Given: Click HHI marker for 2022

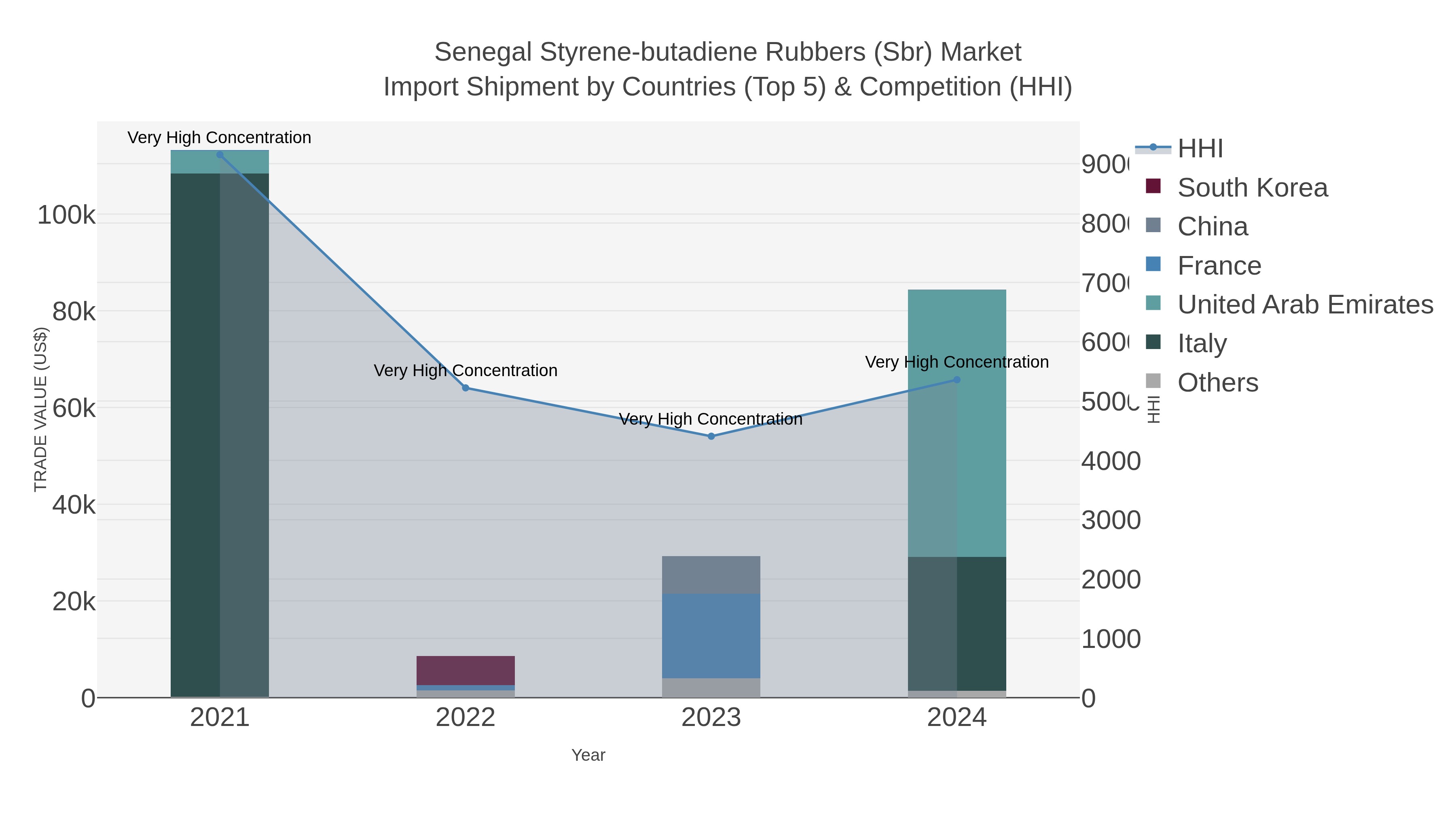Looking at the screenshot, I should tap(466, 388).
